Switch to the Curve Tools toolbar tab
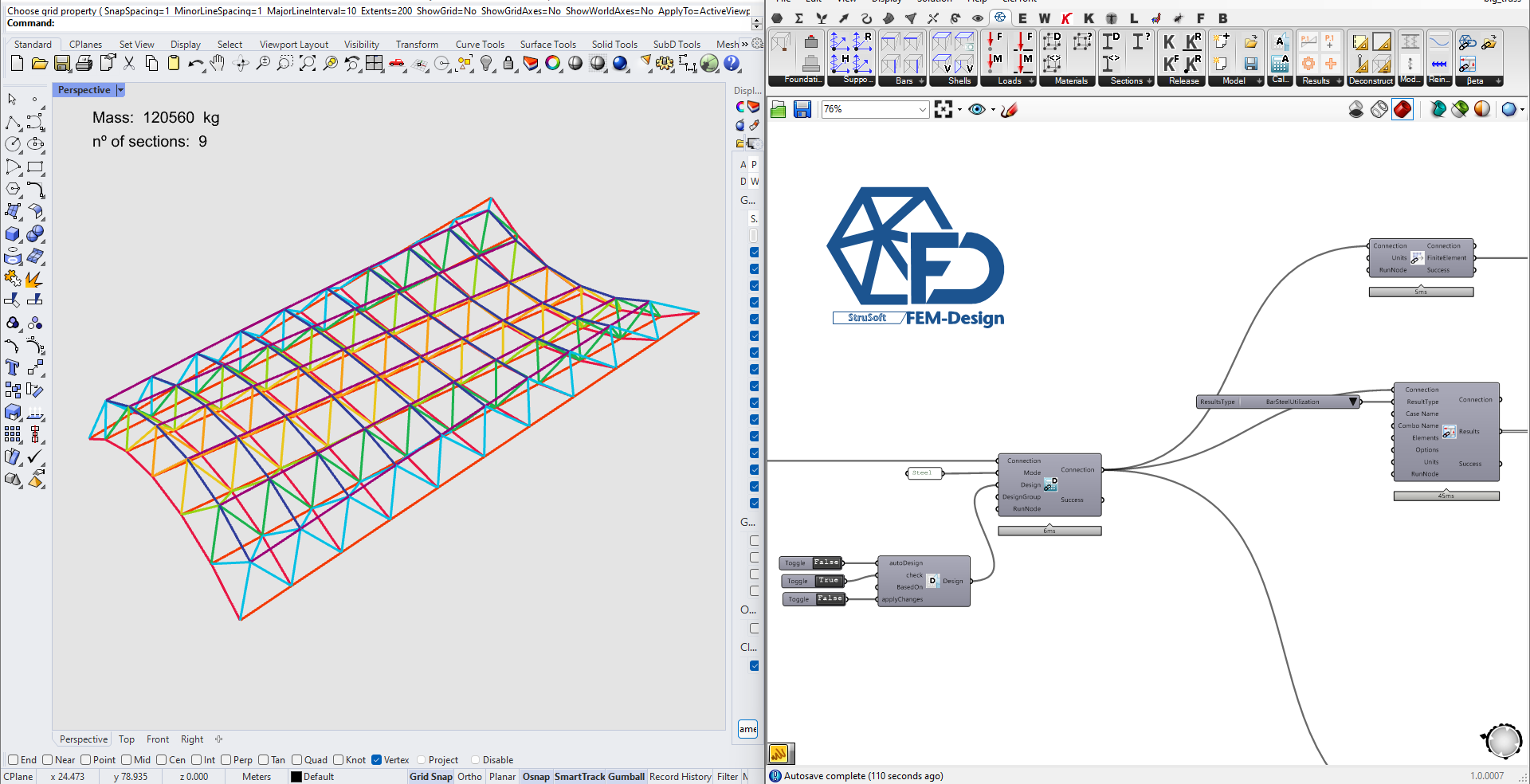1530x784 pixels. click(480, 45)
